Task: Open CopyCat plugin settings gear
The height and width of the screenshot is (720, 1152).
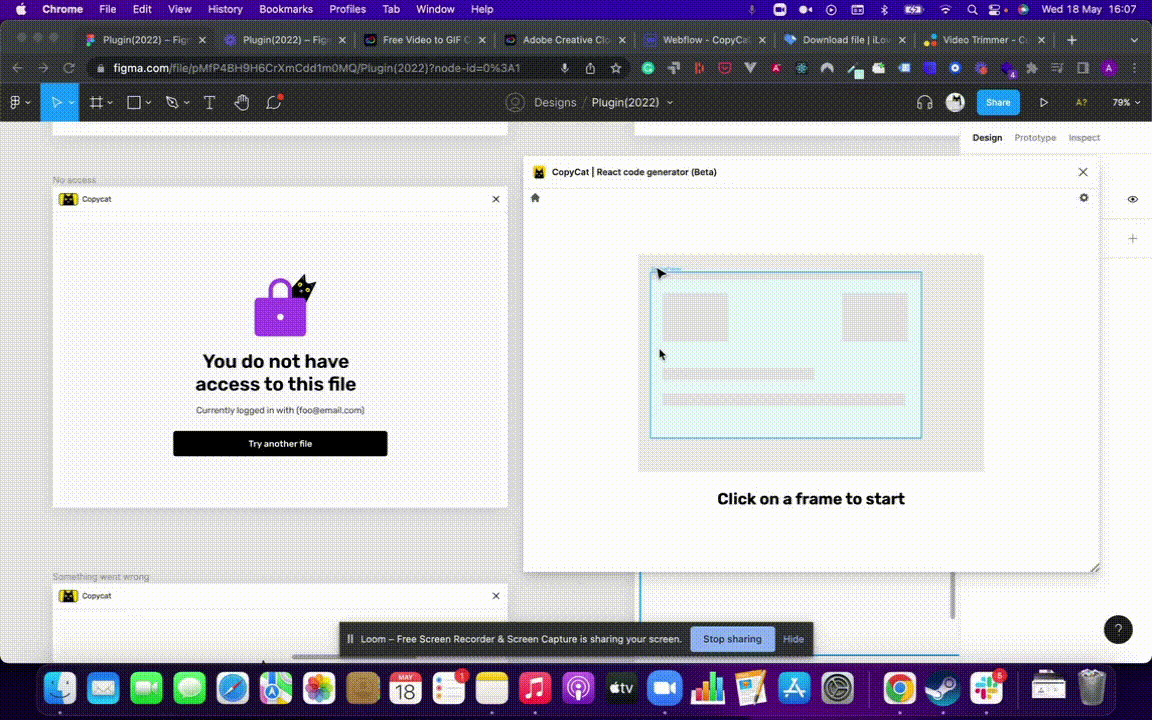Action: click(x=1084, y=198)
